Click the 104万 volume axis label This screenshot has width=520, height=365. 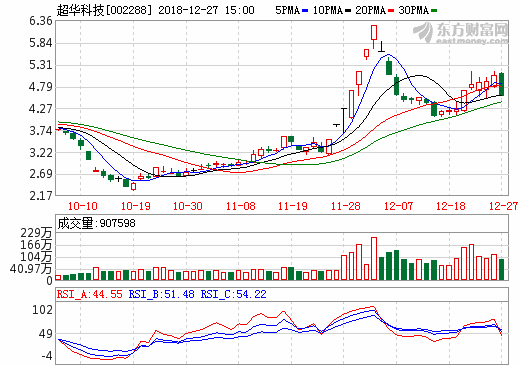point(36,257)
